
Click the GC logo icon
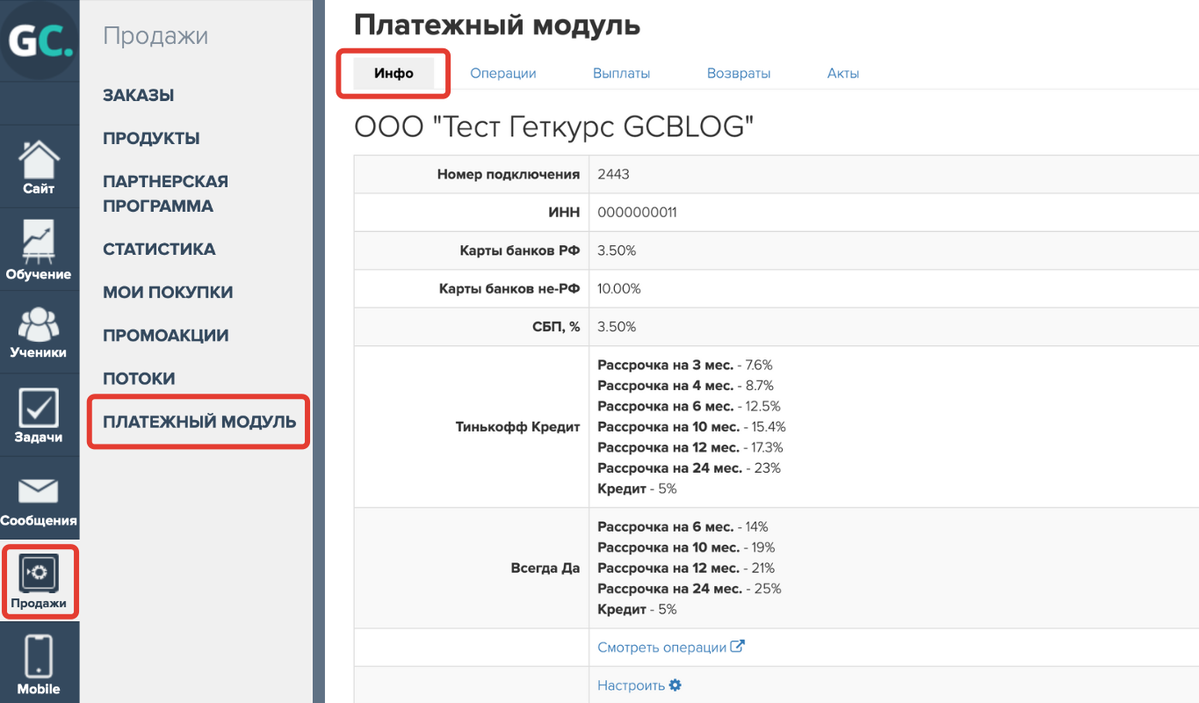39,40
